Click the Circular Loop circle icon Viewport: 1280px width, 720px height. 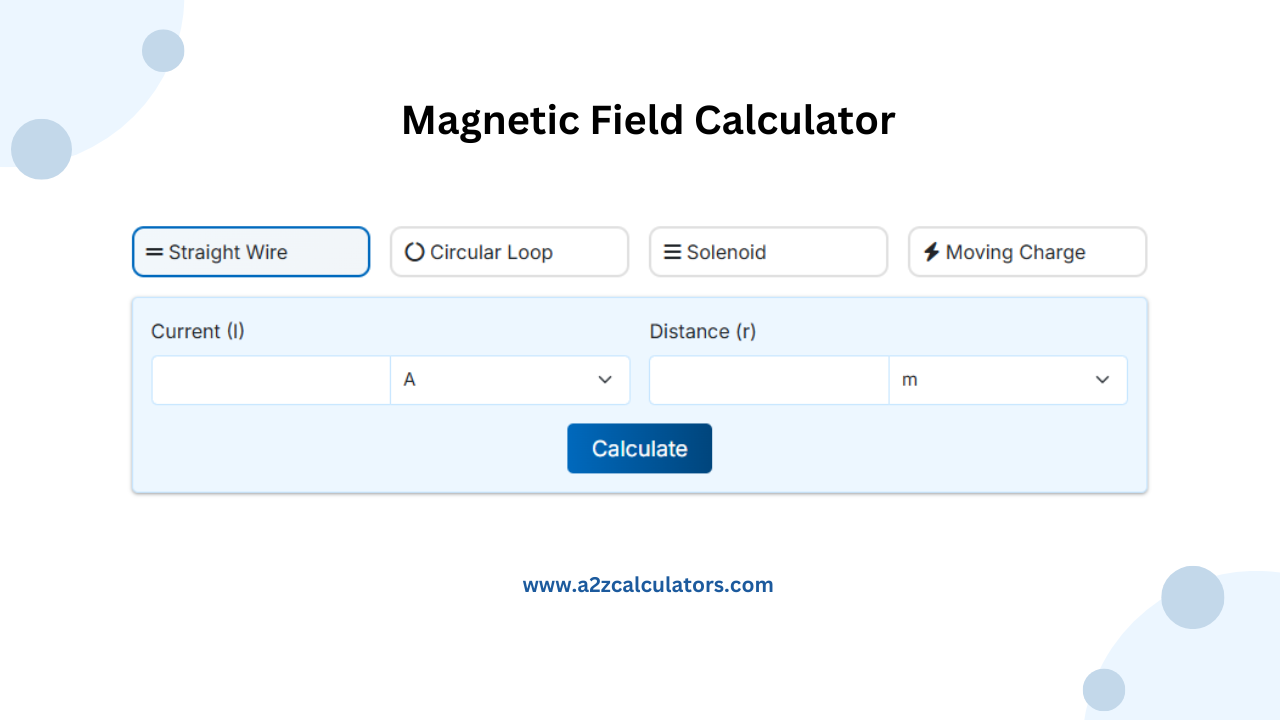click(413, 252)
